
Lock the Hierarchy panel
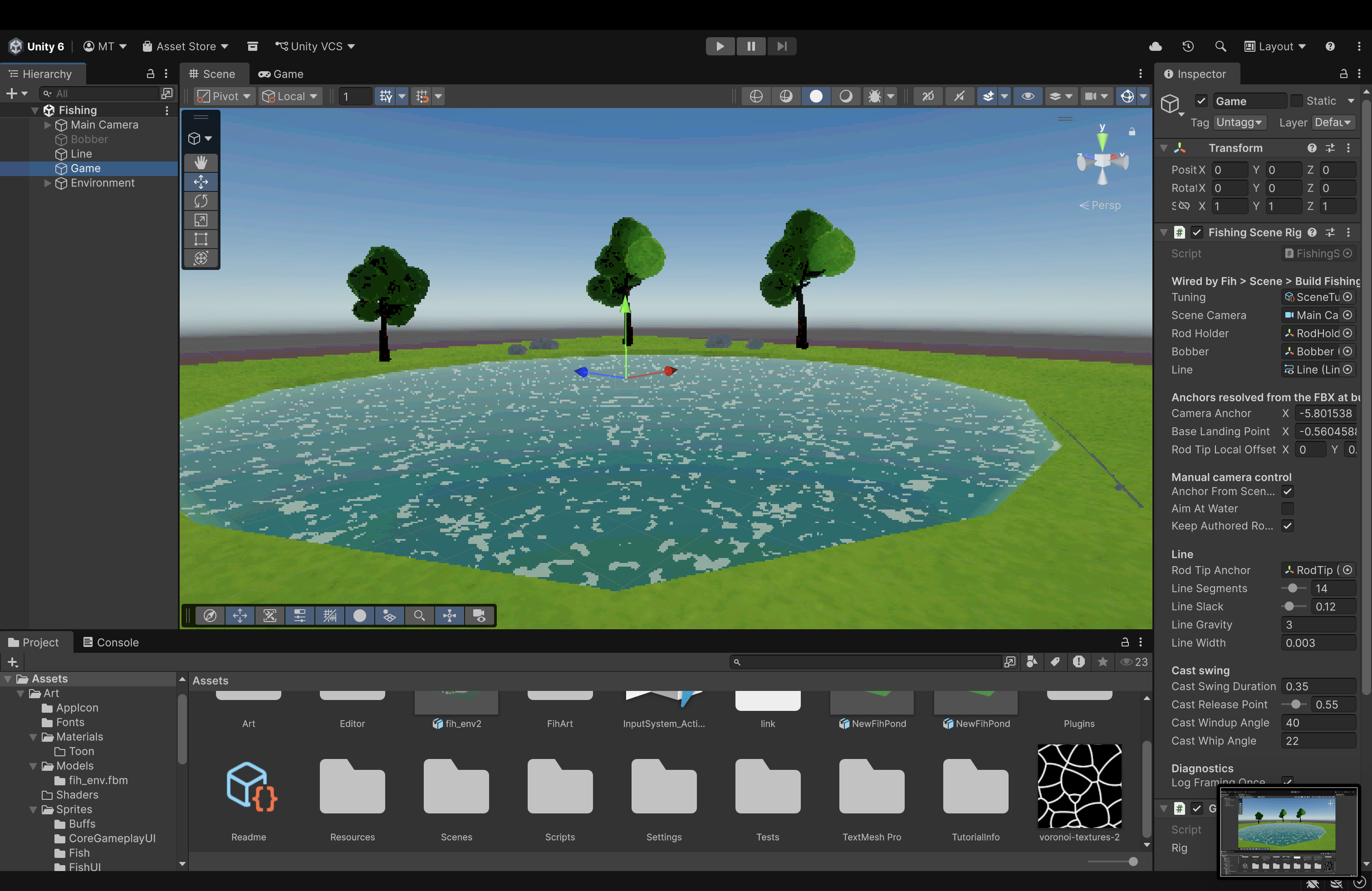pos(151,74)
